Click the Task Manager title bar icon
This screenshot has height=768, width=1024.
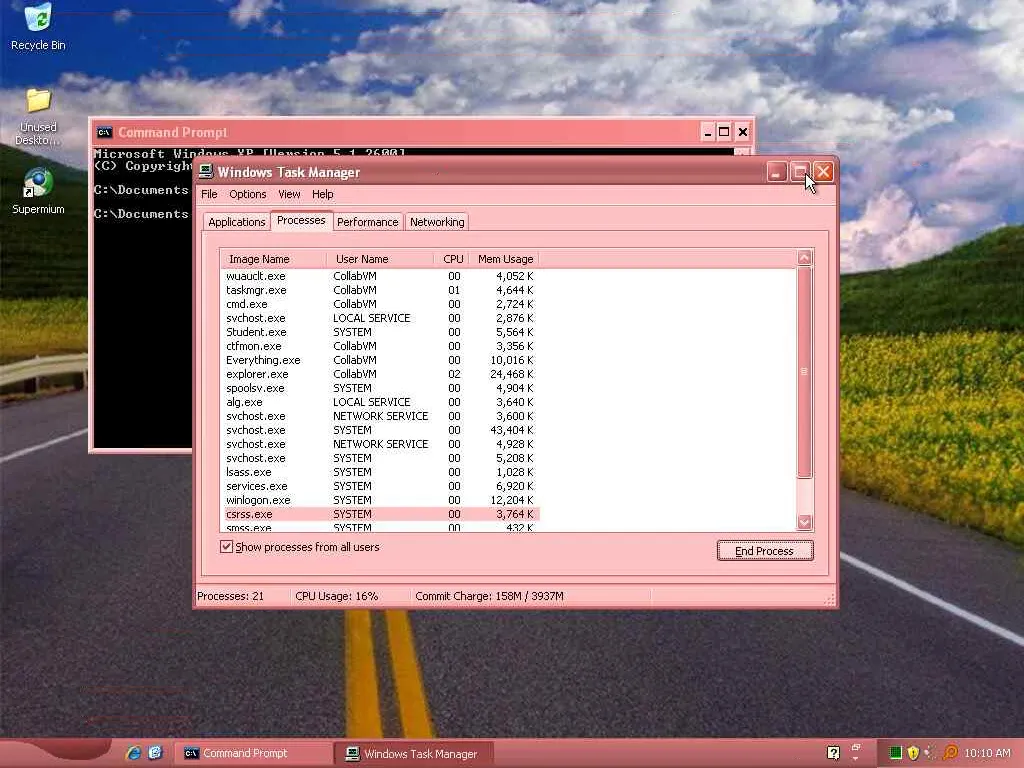pyautogui.click(x=206, y=172)
